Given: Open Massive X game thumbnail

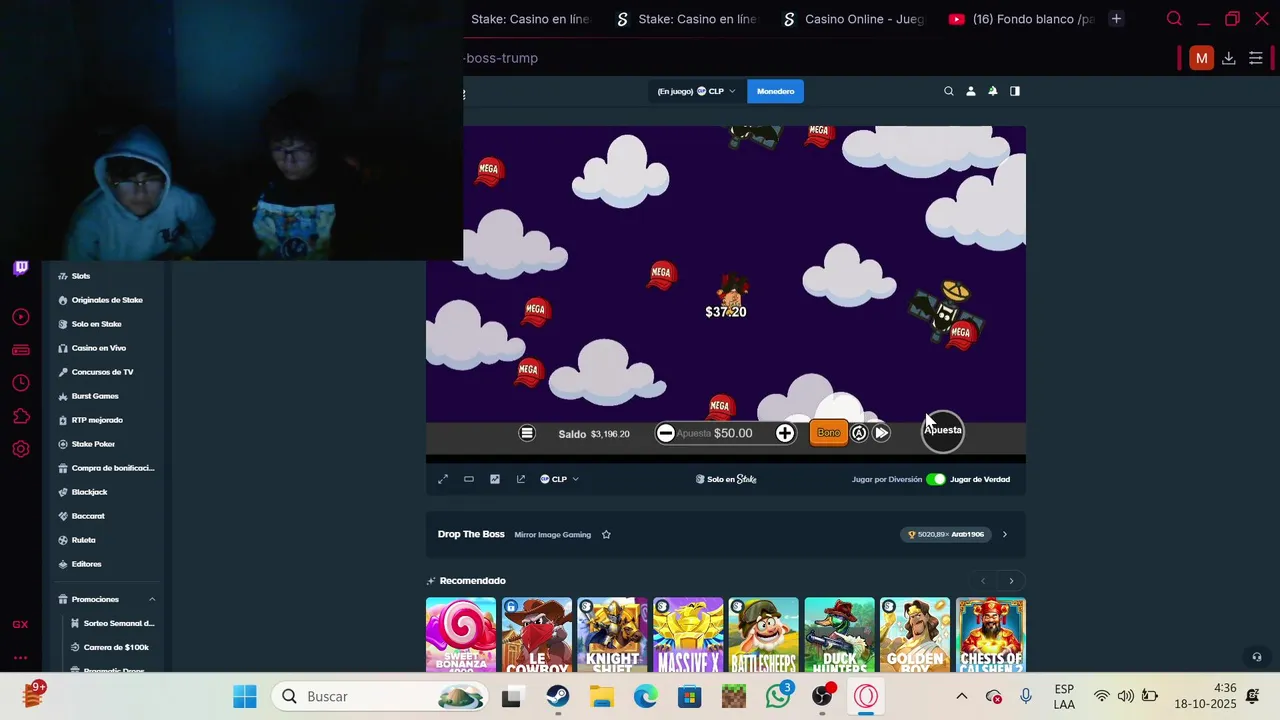Looking at the screenshot, I should [x=688, y=635].
